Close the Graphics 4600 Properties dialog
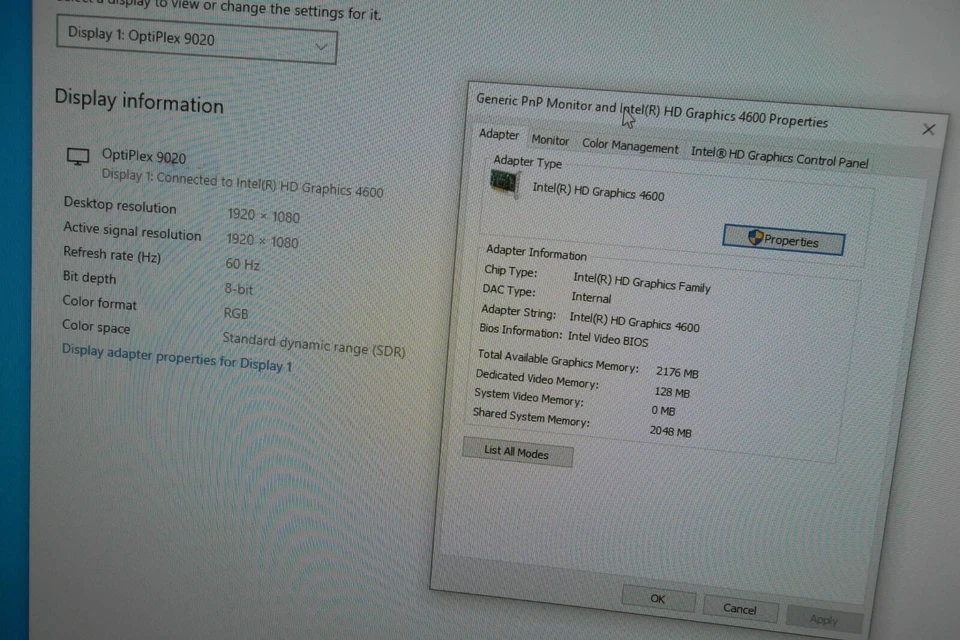The image size is (960, 640). point(929,129)
